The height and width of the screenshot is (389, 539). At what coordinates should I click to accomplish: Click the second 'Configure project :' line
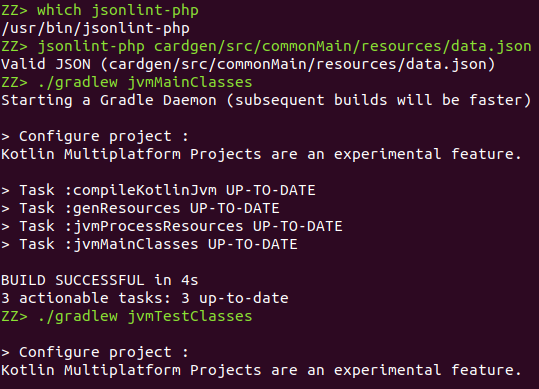(95, 352)
